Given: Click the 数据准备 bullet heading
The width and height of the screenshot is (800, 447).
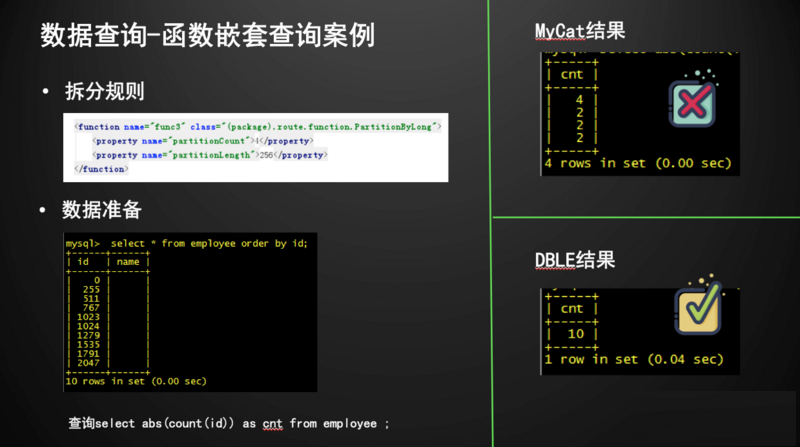Looking at the screenshot, I should [x=103, y=210].
